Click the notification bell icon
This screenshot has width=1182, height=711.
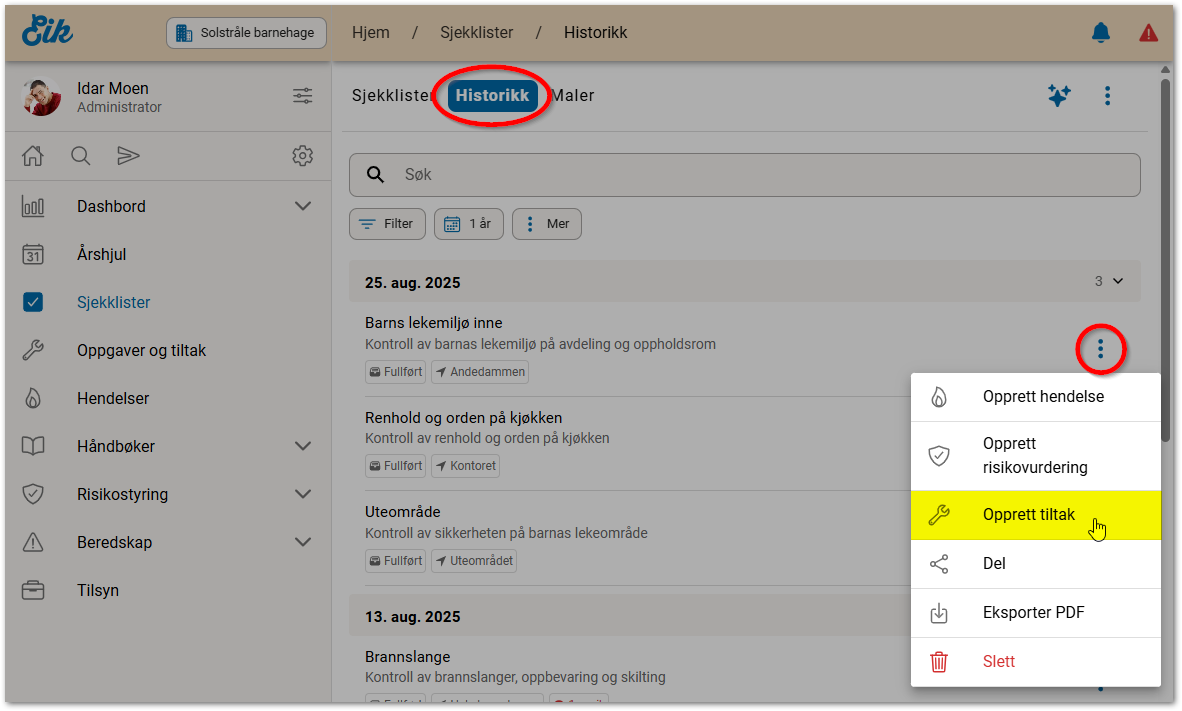coord(1100,33)
